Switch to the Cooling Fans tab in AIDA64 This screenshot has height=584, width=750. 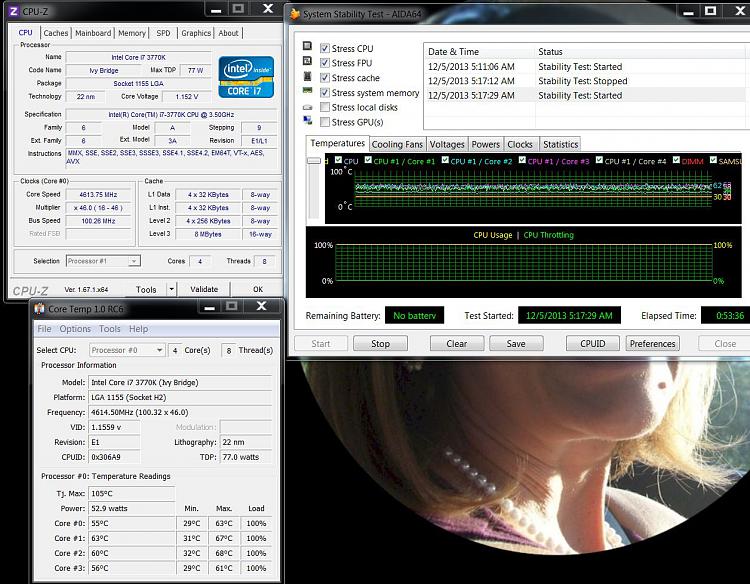pyautogui.click(x=397, y=144)
